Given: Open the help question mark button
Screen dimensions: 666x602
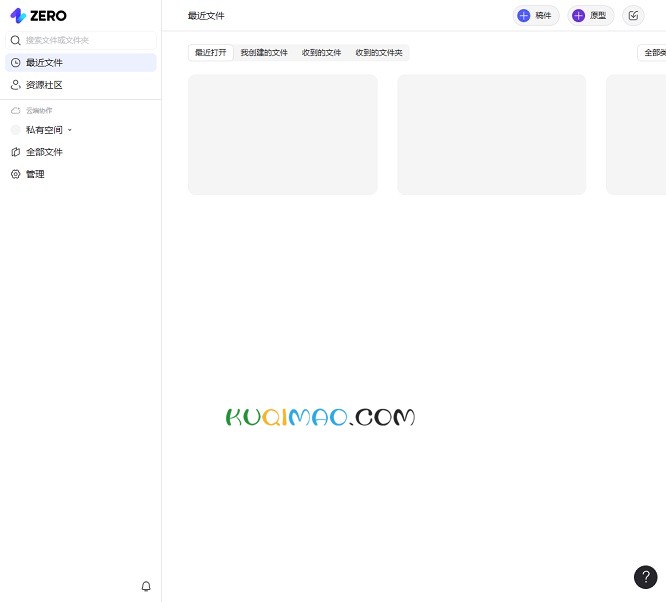Looking at the screenshot, I should pyautogui.click(x=646, y=577).
